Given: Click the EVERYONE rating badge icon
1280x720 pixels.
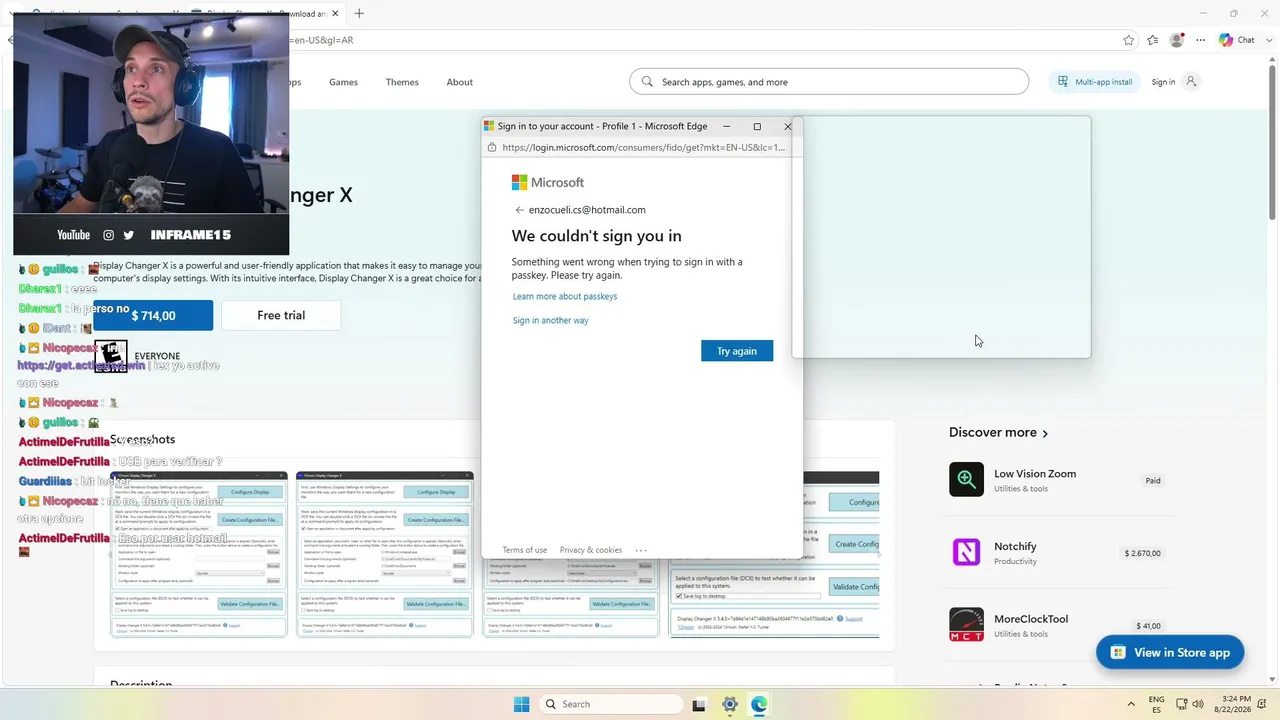Looking at the screenshot, I should pyautogui.click(x=110, y=356).
